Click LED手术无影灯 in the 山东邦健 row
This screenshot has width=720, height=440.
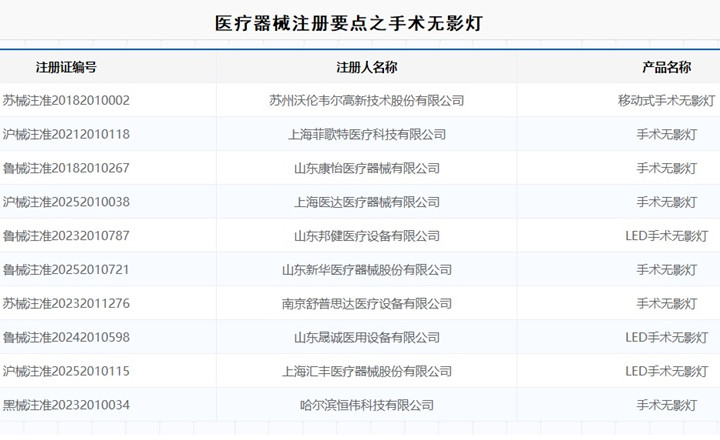[x=666, y=236]
